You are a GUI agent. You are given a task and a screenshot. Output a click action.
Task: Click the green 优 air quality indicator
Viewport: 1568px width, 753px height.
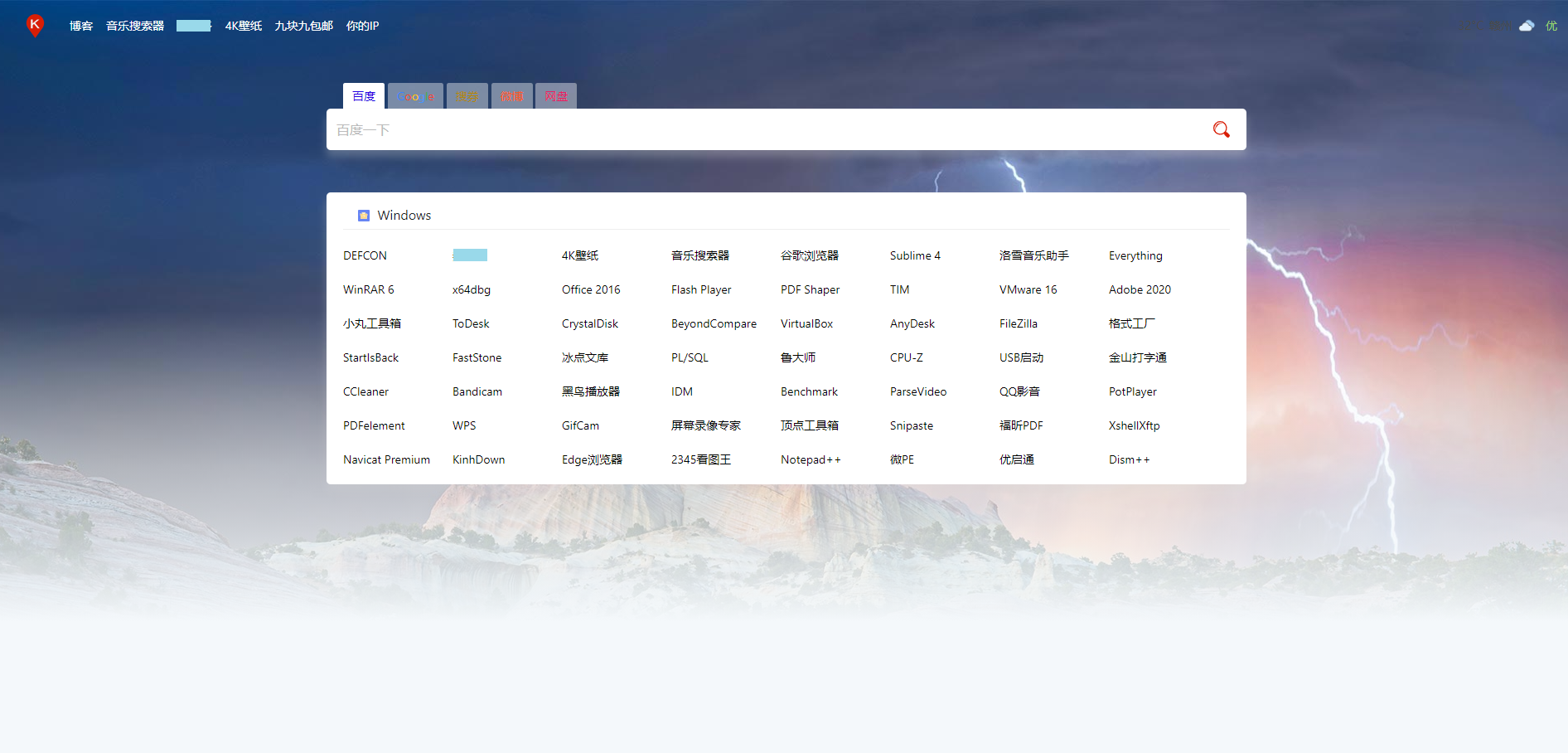[x=1551, y=26]
